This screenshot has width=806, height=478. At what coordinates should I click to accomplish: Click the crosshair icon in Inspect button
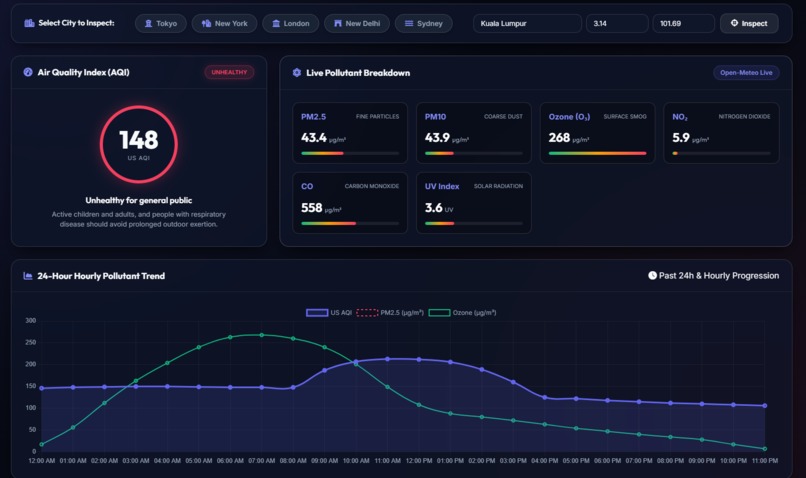735,23
